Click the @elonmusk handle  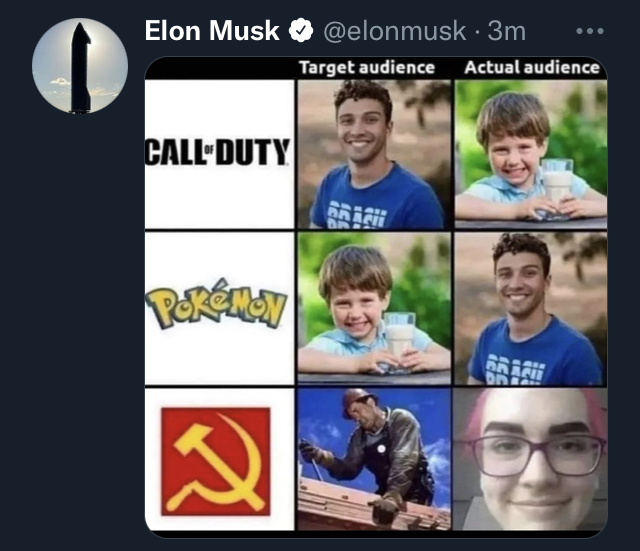click(393, 31)
